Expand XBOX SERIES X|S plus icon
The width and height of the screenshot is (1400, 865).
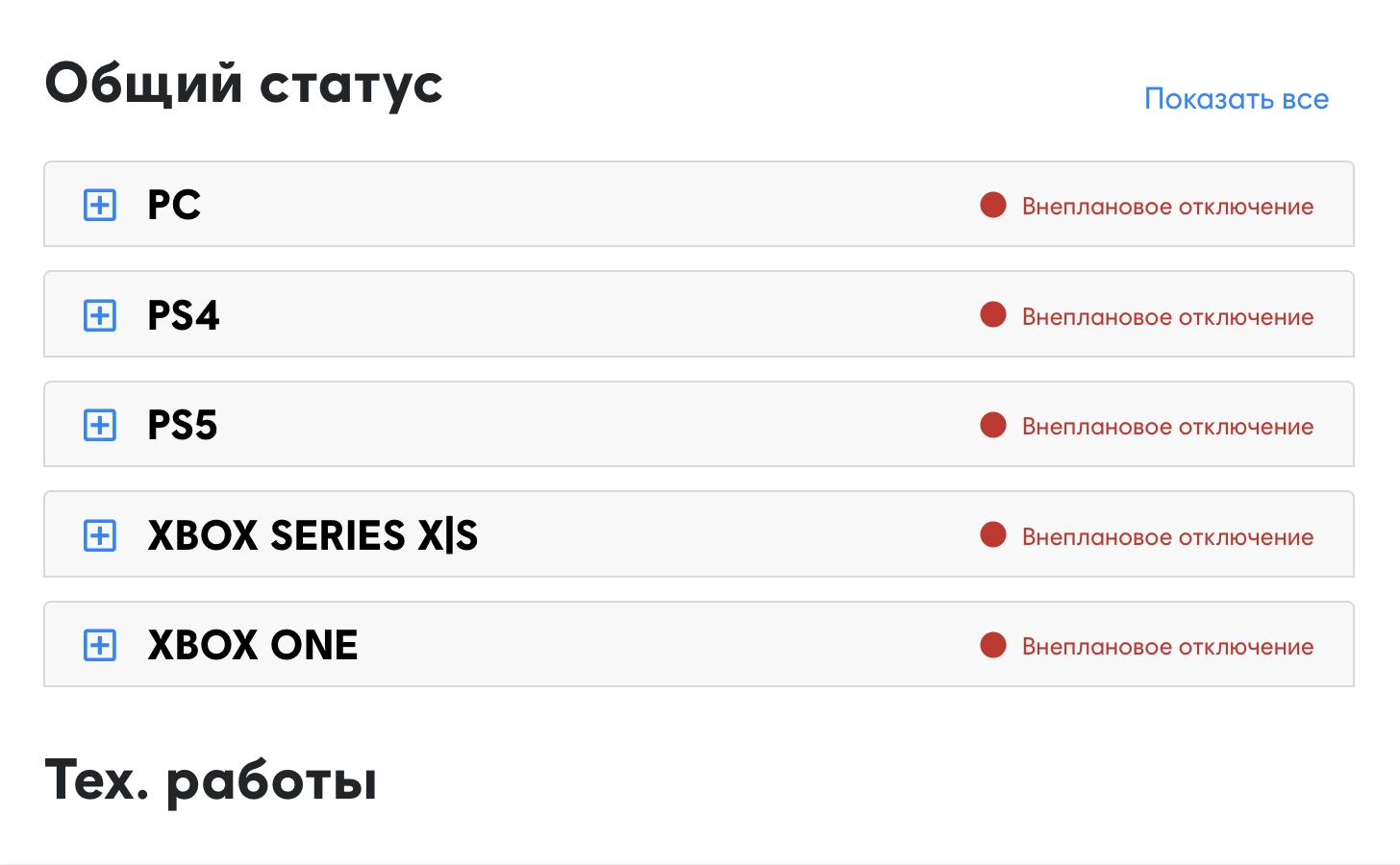click(x=100, y=535)
